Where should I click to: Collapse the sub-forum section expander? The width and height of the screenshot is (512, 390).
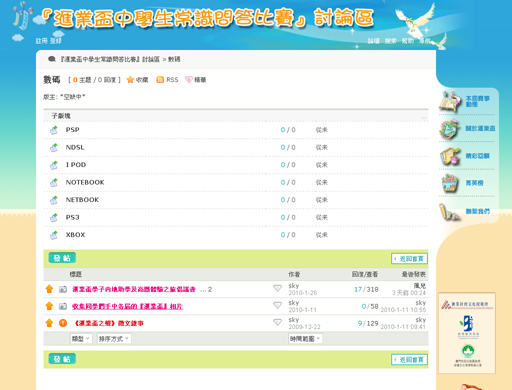tap(424, 118)
